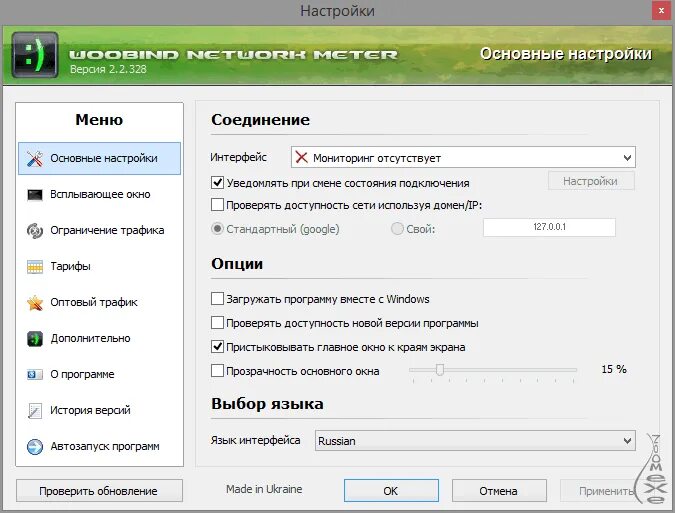
Task: Click the Woobind smiley logo in the header
Action: (35, 55)
